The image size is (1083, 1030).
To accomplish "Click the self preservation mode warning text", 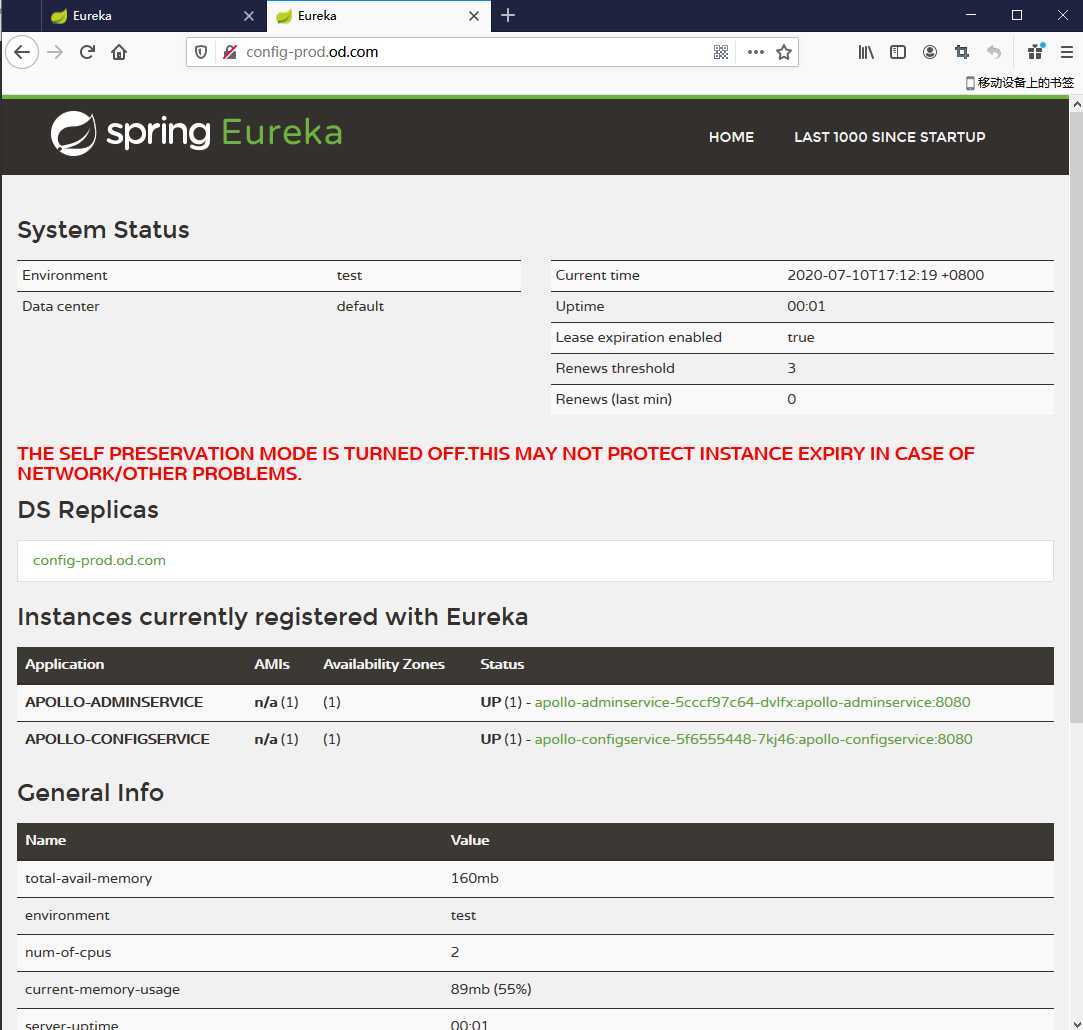I will [x=495, y=464].
